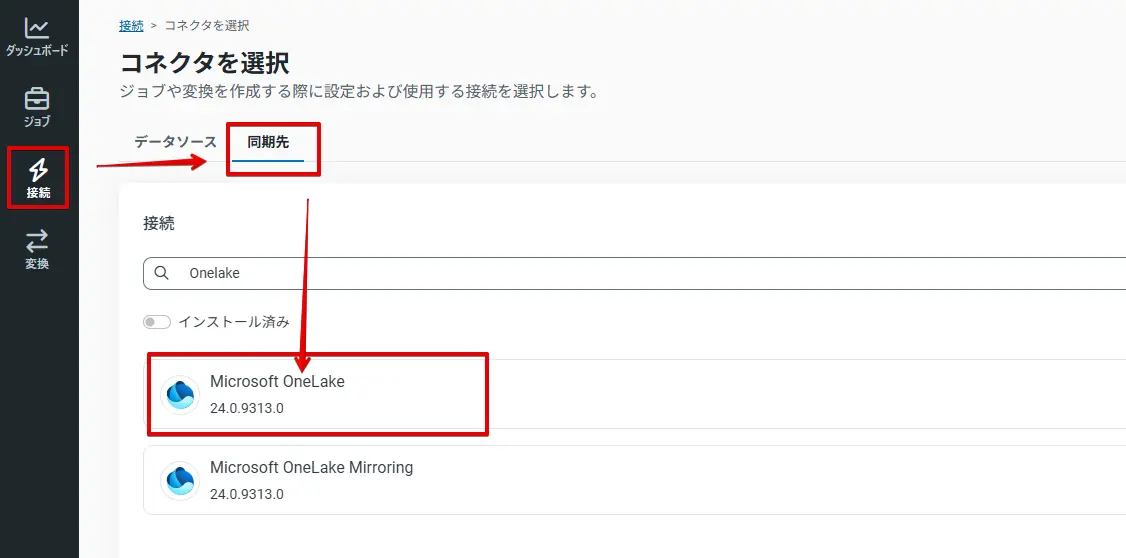Switch to the データソース tab
Image resolution: width=1126 pixels, height=558 pixels.
click(175, 142)
